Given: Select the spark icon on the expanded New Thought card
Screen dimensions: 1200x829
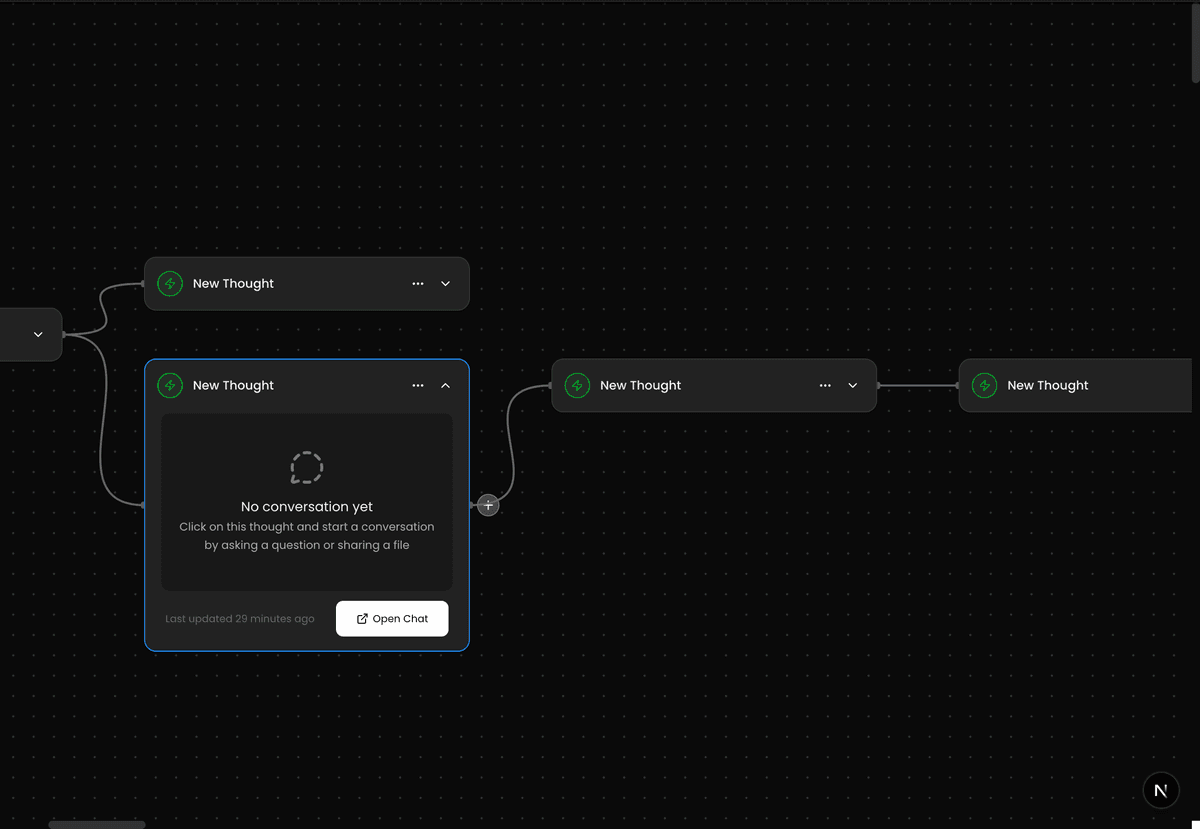Looking at the screenshot, I should coord(170,385).
